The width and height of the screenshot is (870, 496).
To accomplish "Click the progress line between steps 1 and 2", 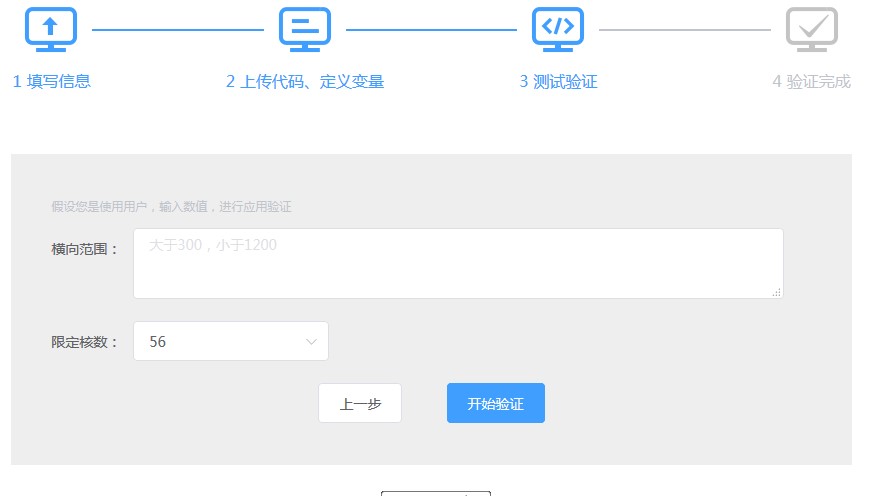I will [178, 30].
